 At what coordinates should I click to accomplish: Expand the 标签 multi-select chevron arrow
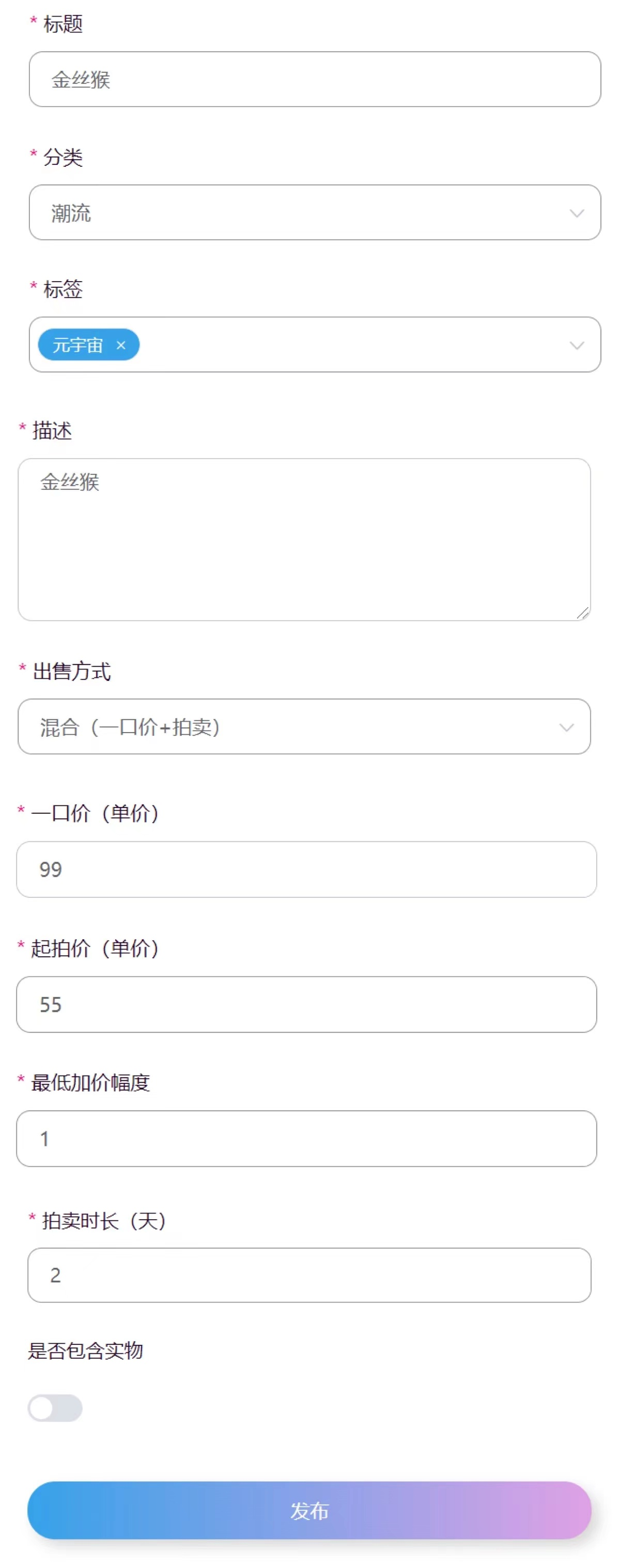click(x=576, y=345)
